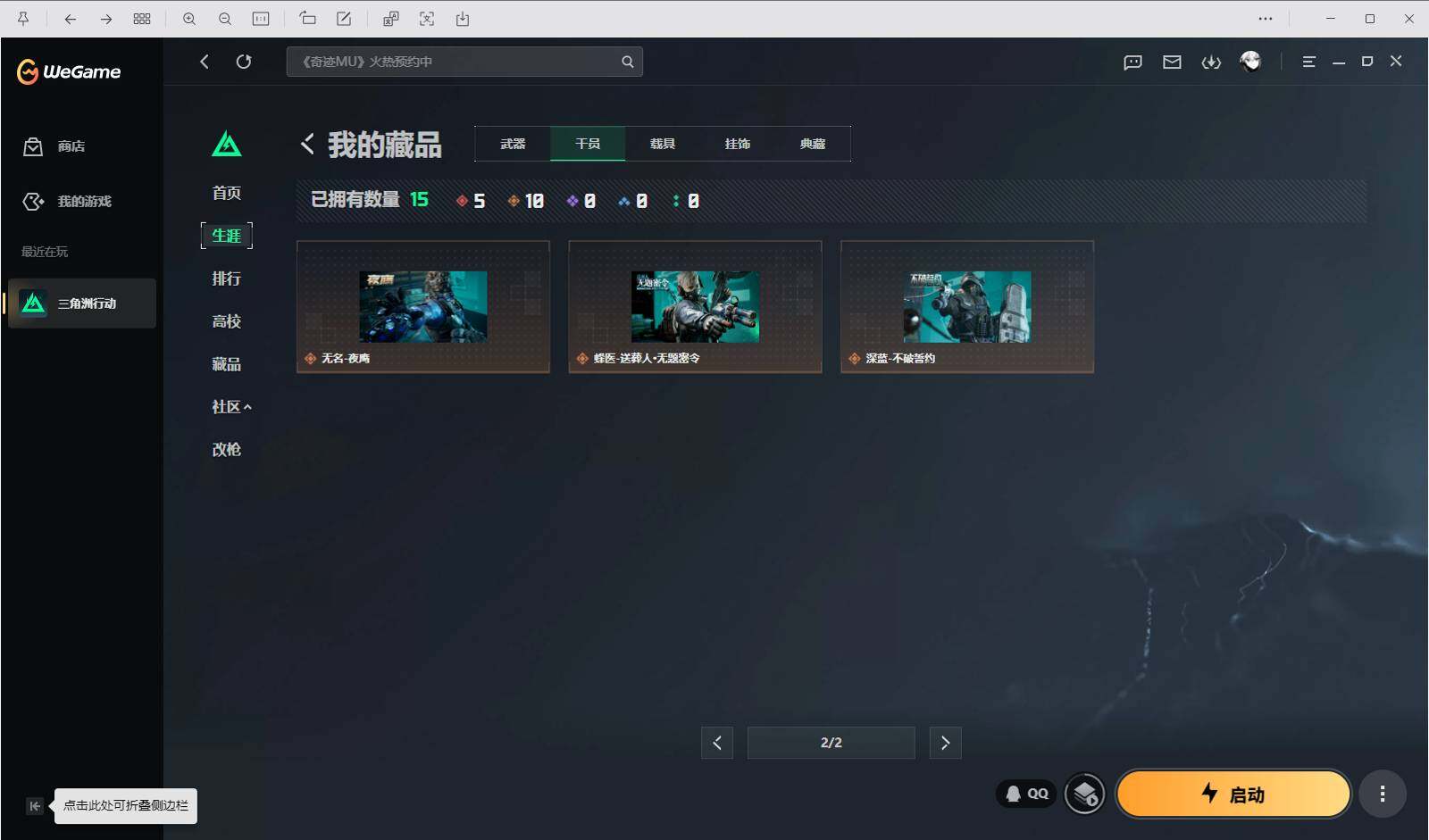Open the downloads manager icon

(1212, 61)
